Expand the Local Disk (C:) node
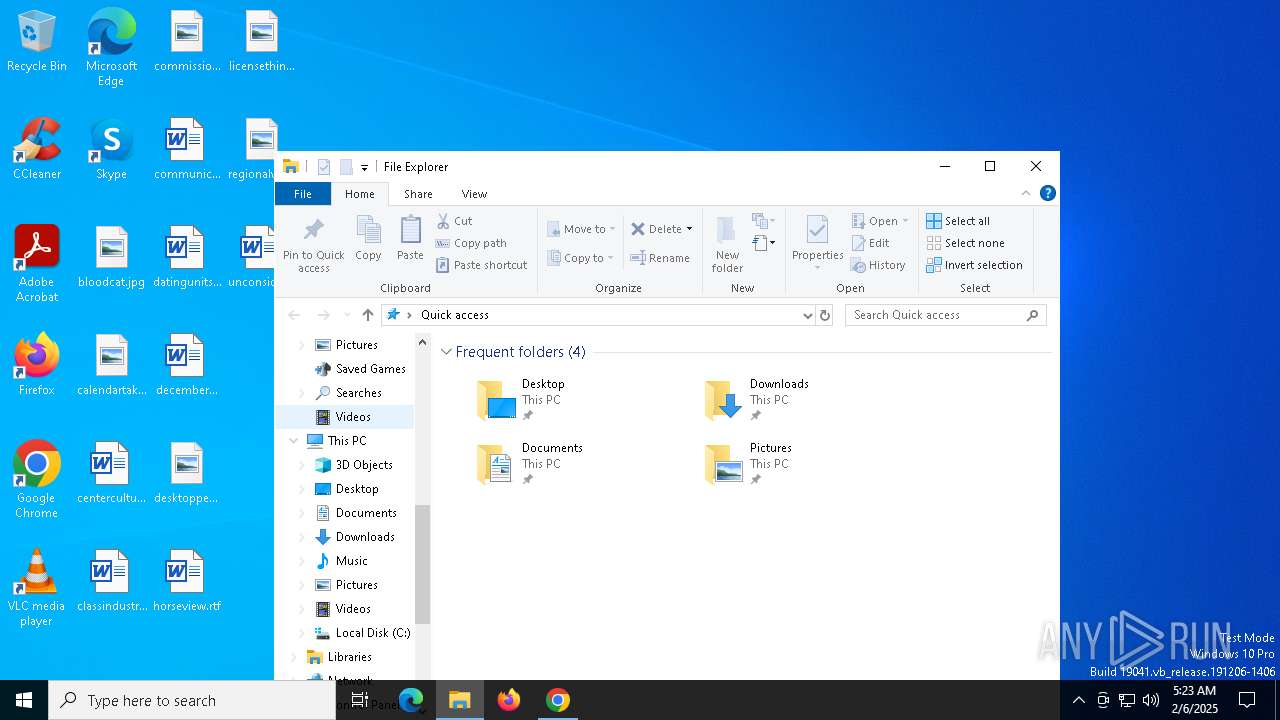 (302, 633)
